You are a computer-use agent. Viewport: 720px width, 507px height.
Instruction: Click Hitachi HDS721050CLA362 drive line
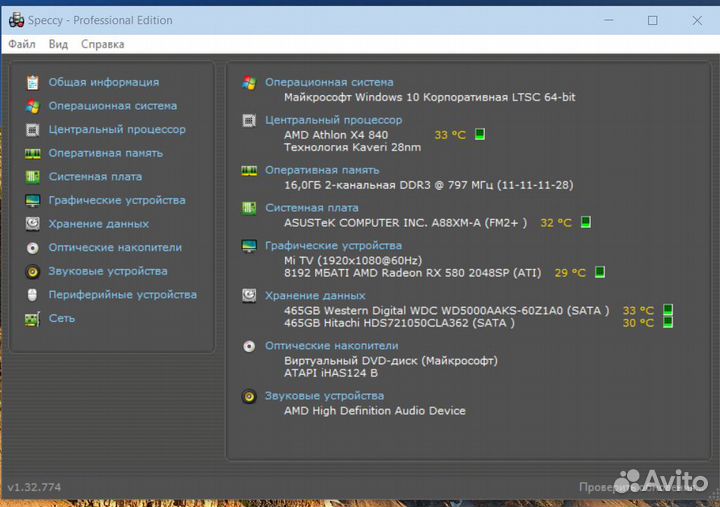(x=399, y=323)
